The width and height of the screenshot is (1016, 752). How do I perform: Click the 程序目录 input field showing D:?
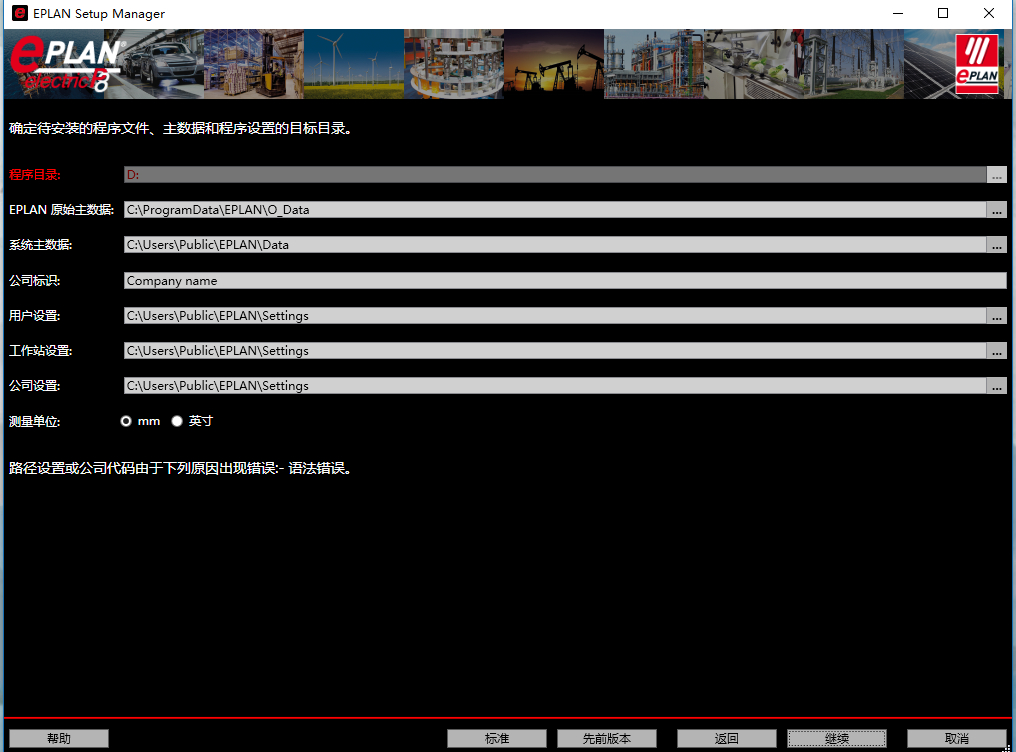click(555, 174)
